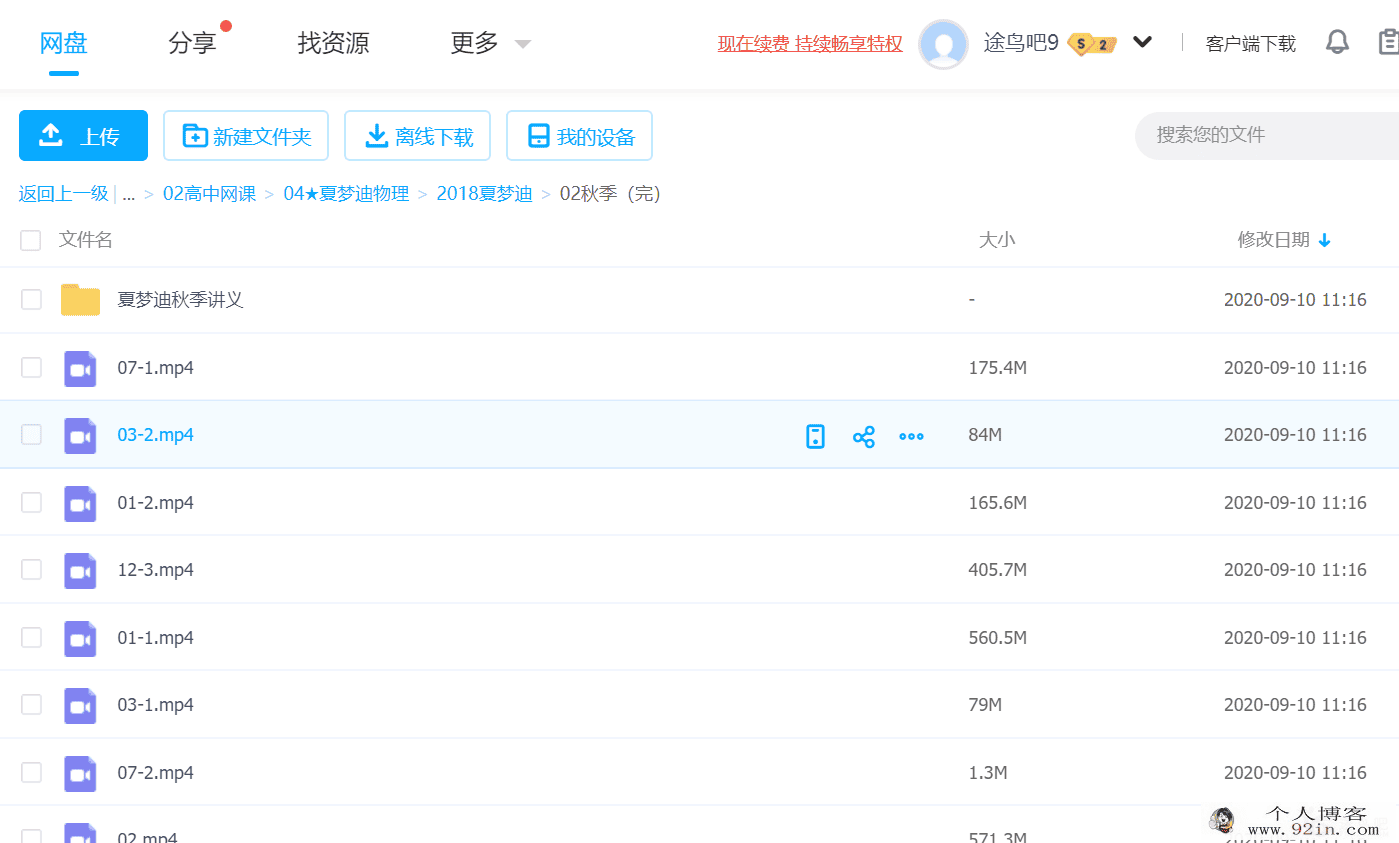Click the username 途鸟吧9

click(1021, 43)
